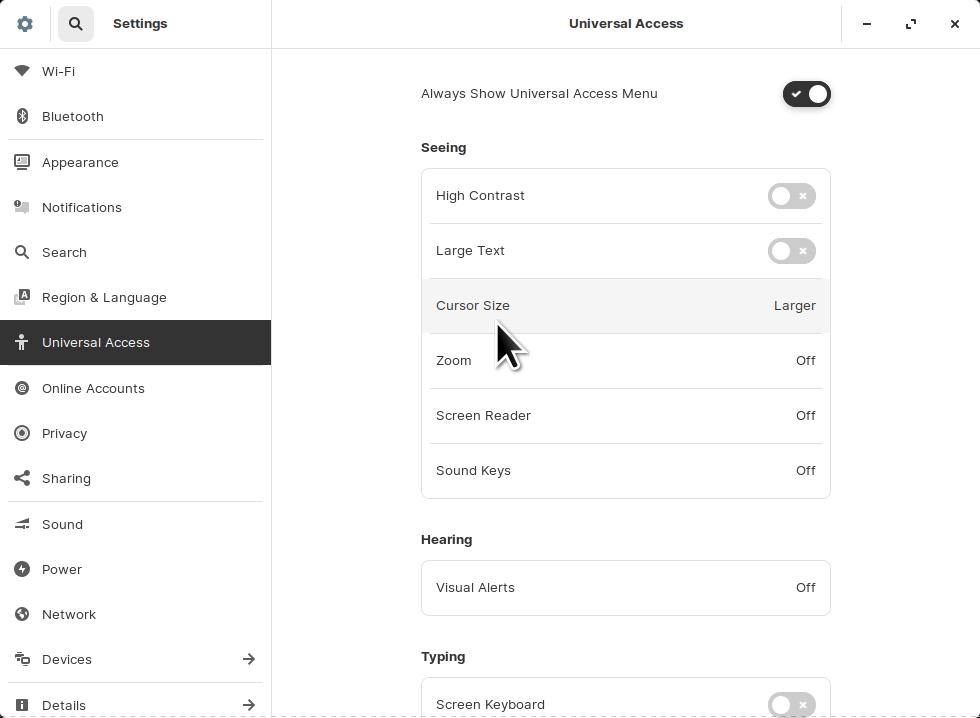Turn on the Large Text switch

click(791, 251)
